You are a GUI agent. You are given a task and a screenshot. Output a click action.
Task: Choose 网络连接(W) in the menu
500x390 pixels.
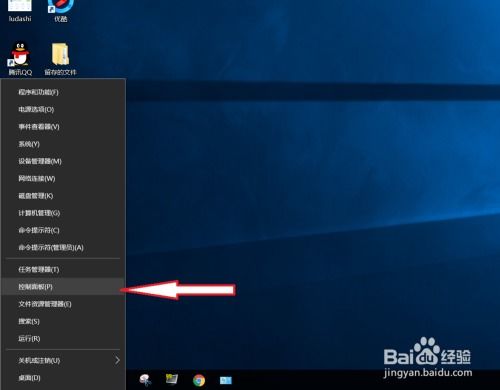coord(63,179)
